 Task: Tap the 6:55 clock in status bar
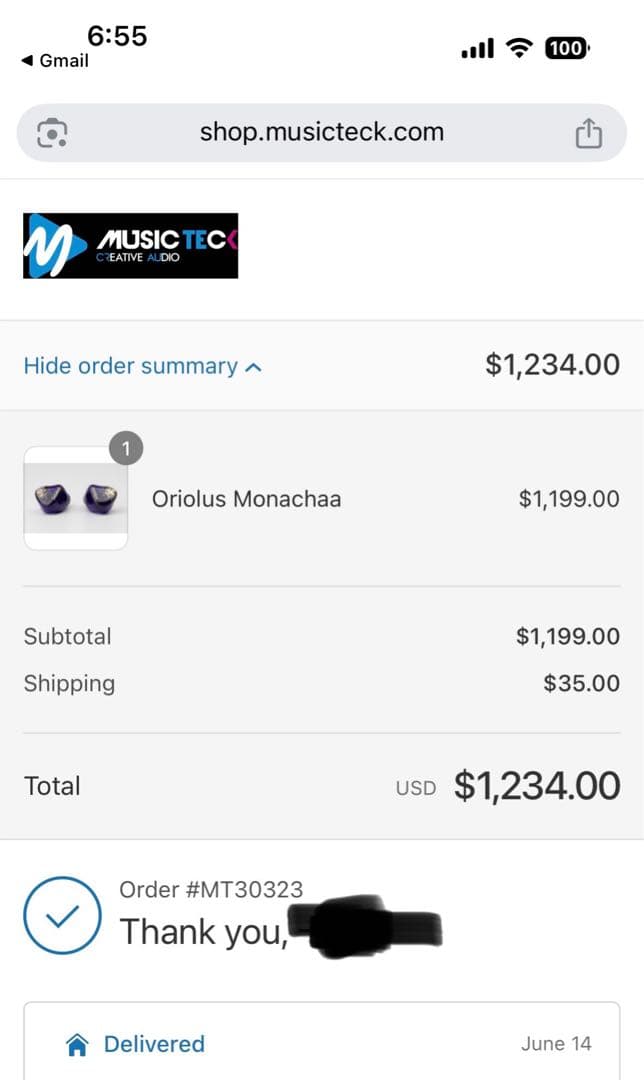[117, 36]
